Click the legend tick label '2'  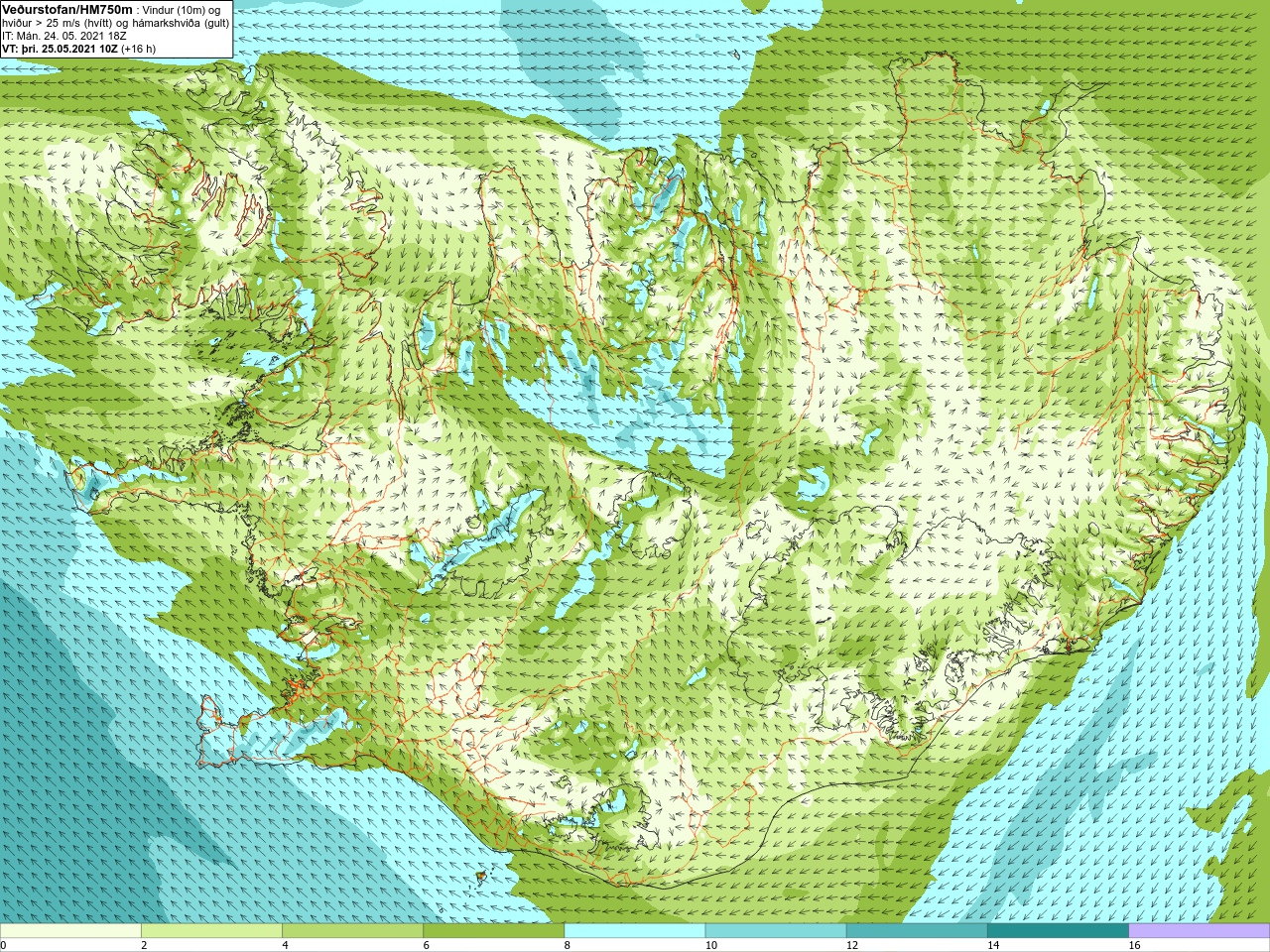pyautogui.click(x=144, y=945)
